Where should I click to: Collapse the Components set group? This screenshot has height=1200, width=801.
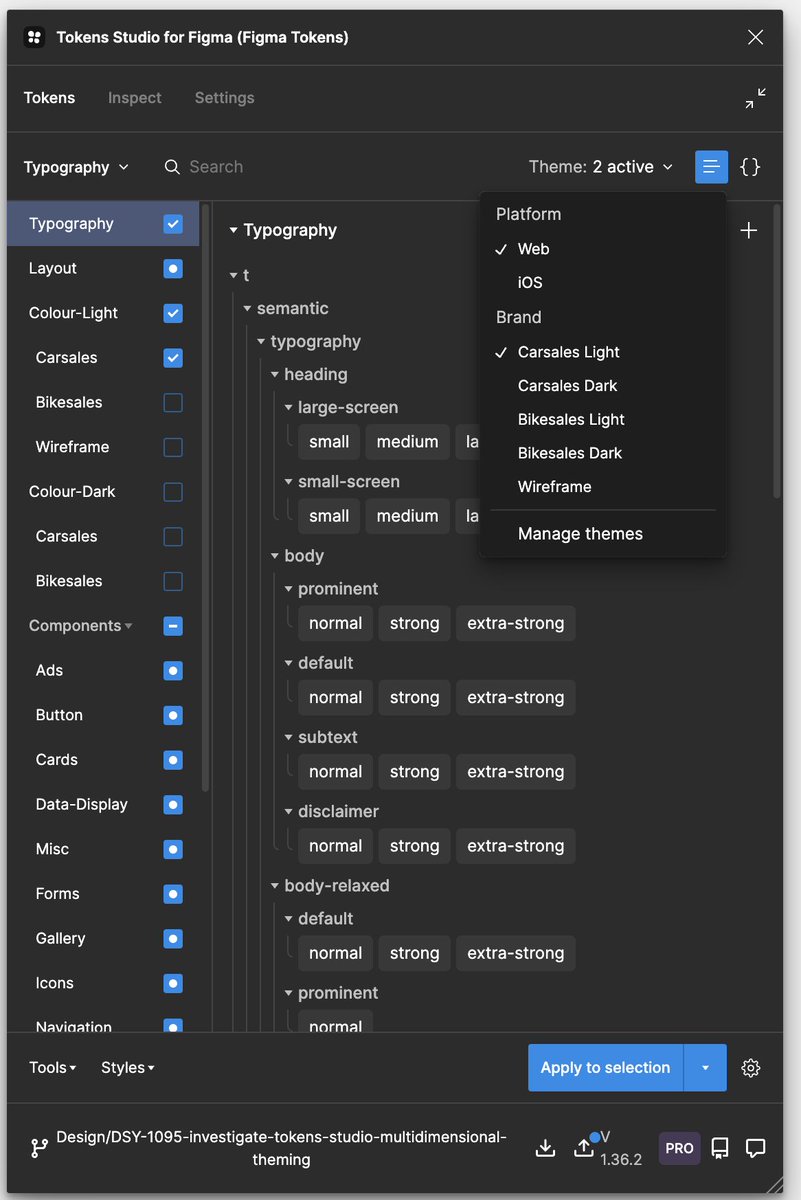81,626
